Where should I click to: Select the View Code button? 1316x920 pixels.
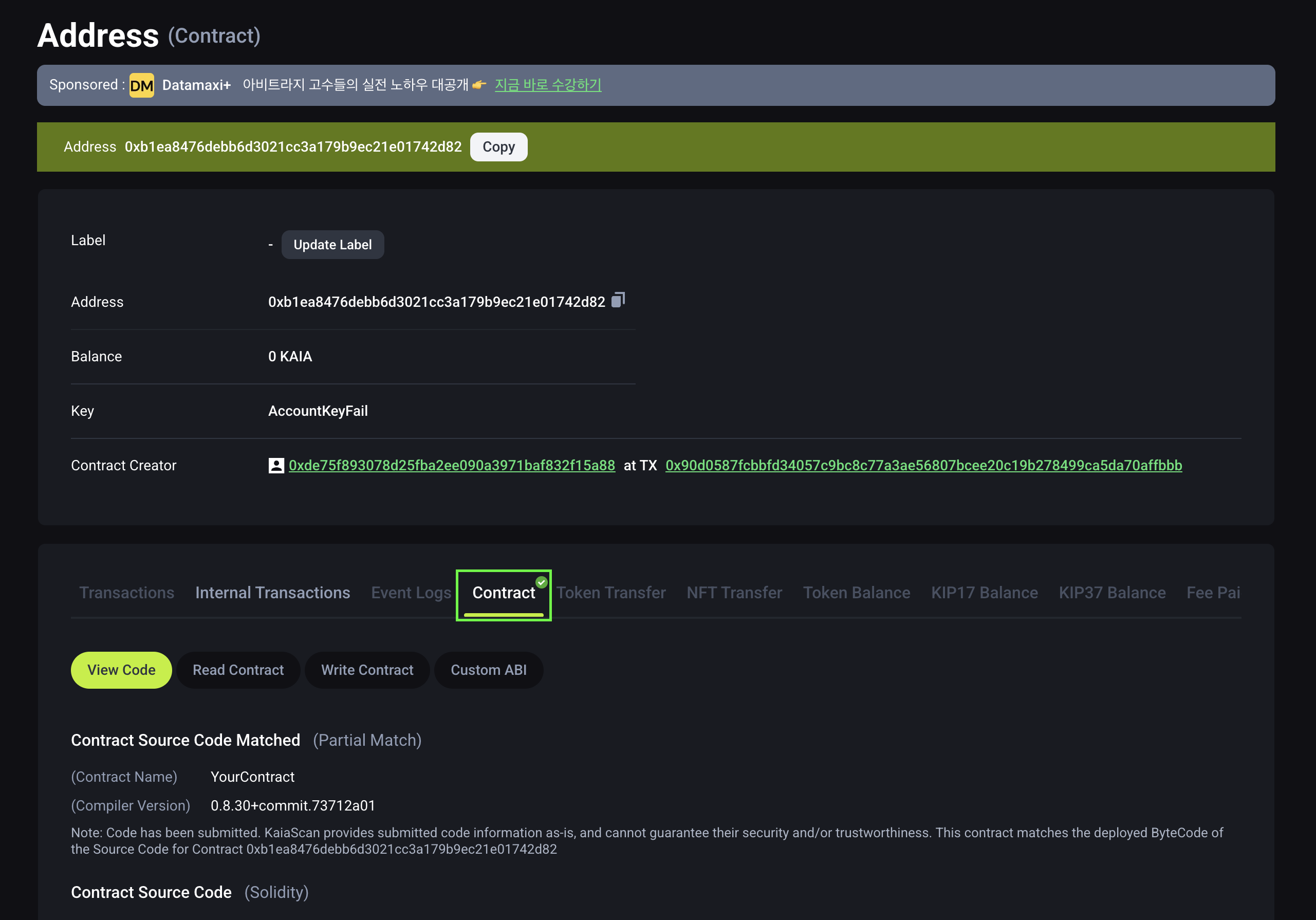point(121,670)
